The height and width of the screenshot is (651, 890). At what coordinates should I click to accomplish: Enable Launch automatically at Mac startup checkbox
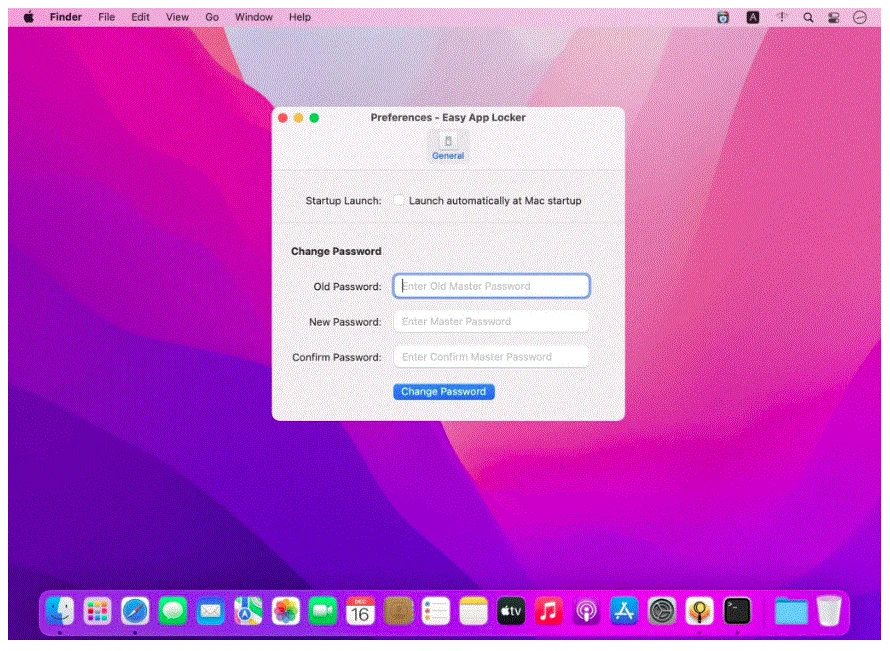[399, 200]
